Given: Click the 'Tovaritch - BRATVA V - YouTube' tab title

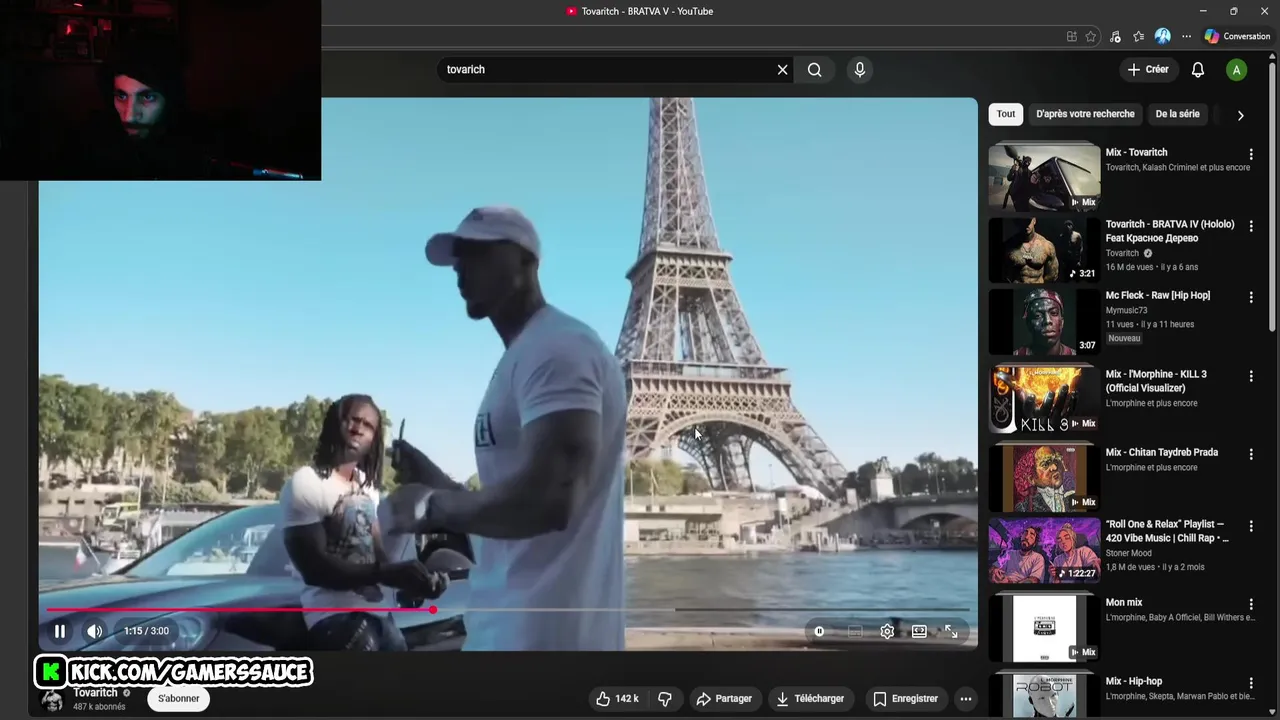Looking at the screenshot, I should pyautogui.click(x=647, y=11).
